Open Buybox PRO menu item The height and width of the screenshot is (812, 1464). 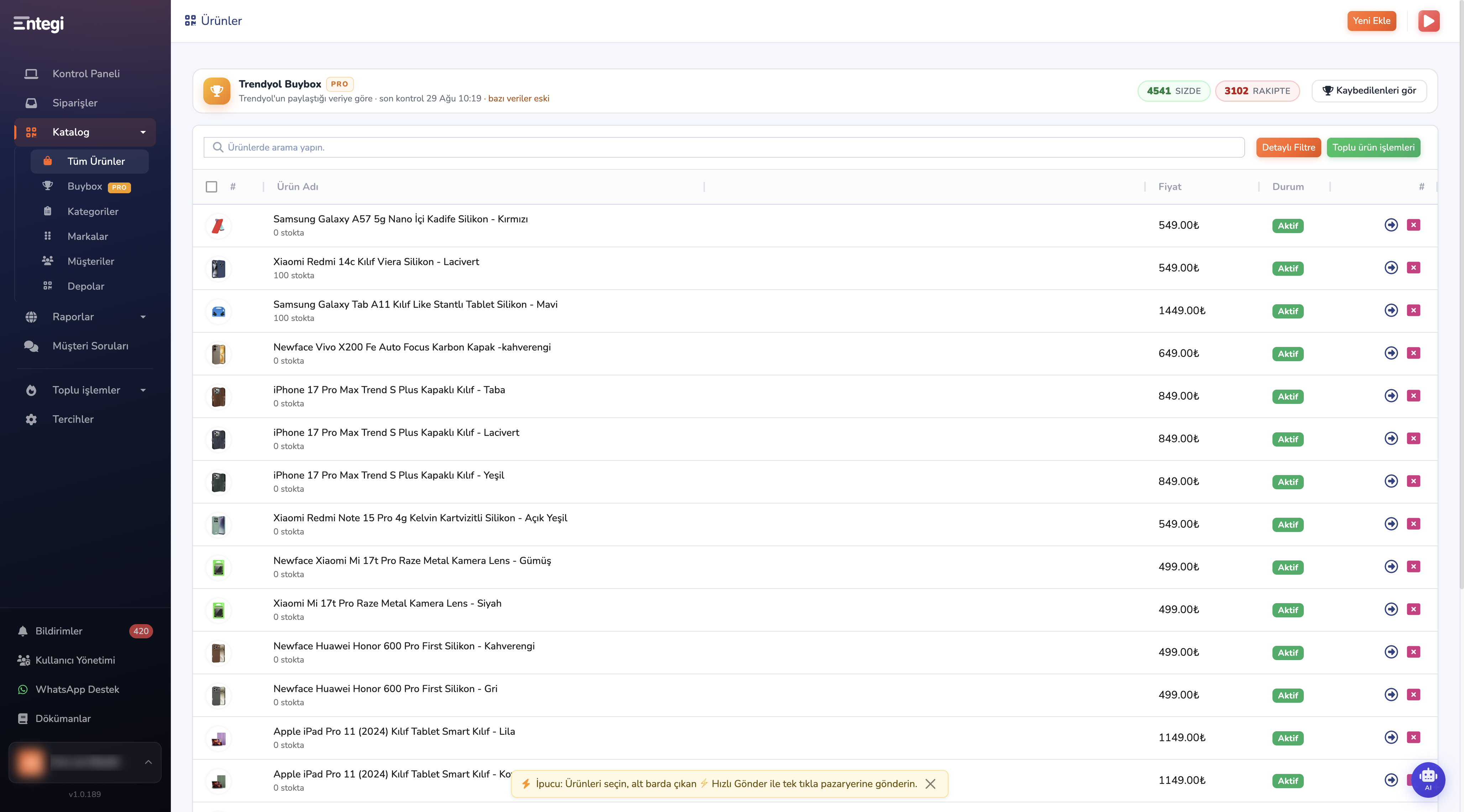click(90, 186)
